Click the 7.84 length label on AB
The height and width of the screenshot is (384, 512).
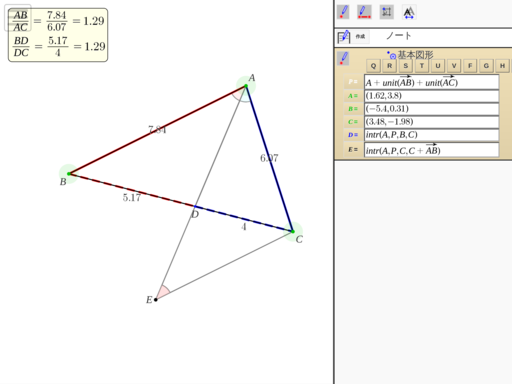pyautogui.click(x=157, y=129)
